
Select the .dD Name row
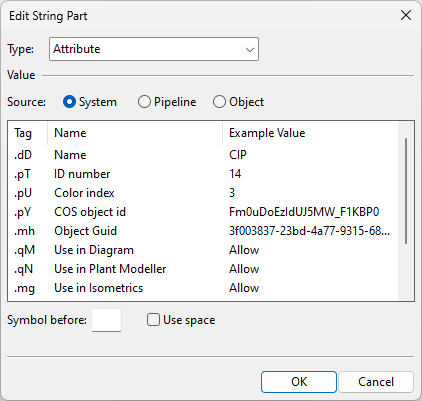203,155
